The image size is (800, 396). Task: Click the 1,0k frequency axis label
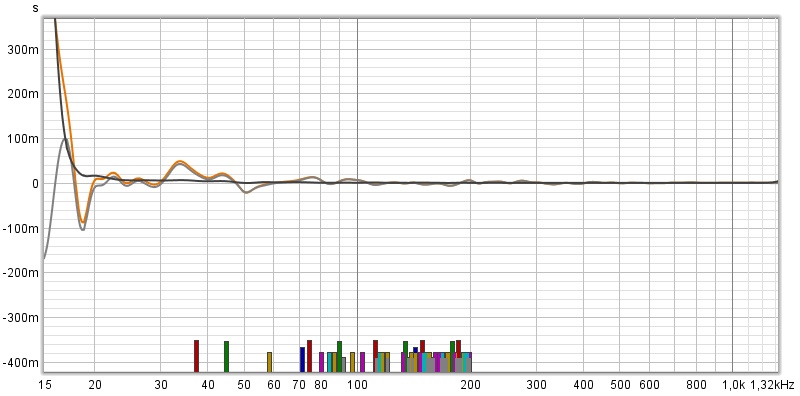coord(733,385)
